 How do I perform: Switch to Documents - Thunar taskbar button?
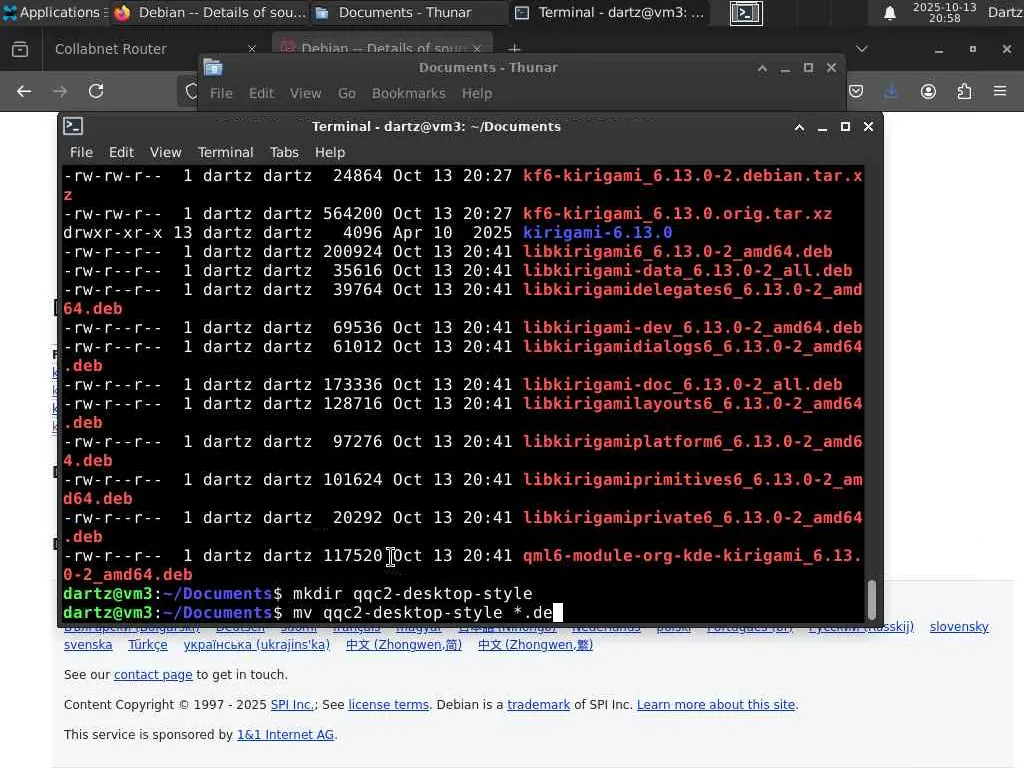pyautogui.click(x=408, y=12)
